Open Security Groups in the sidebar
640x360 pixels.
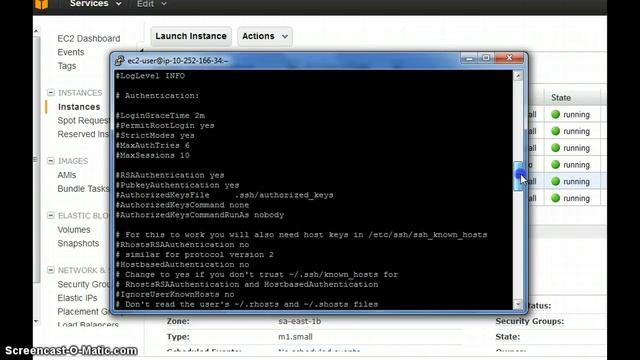(x=84, y=284)
